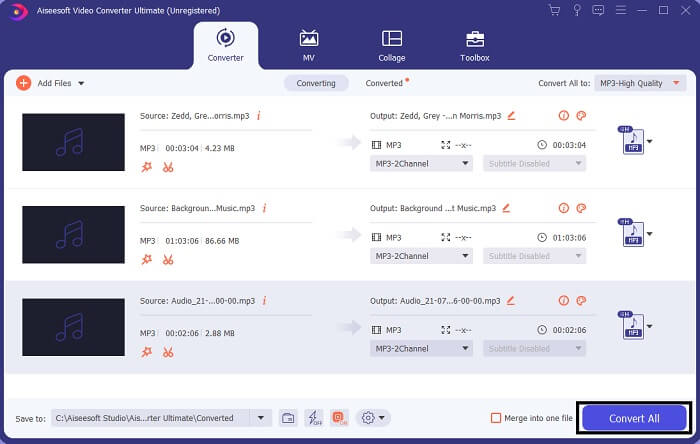
Task: Enable Merge into one file checkbox
Action: click(496, 418)
